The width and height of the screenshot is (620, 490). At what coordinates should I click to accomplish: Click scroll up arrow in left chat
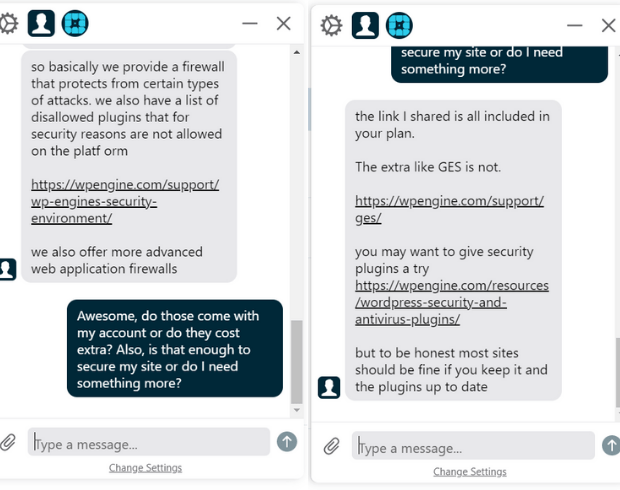coord(297,52)
